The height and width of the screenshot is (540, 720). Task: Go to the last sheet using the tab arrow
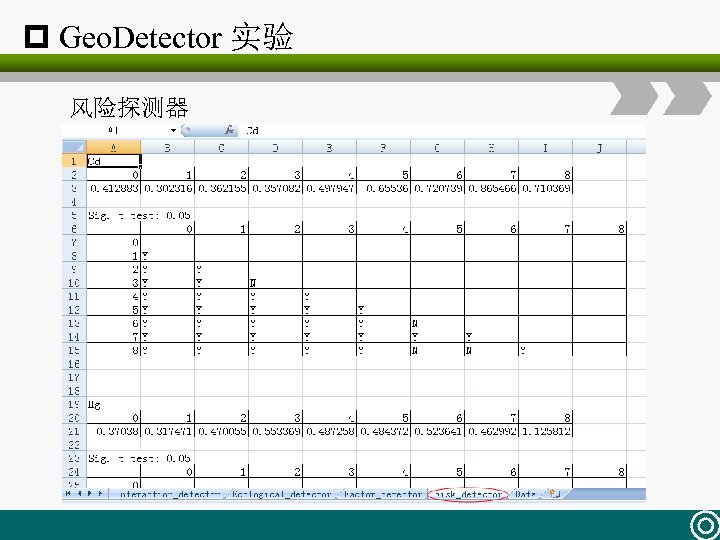[x=101, y=494]
